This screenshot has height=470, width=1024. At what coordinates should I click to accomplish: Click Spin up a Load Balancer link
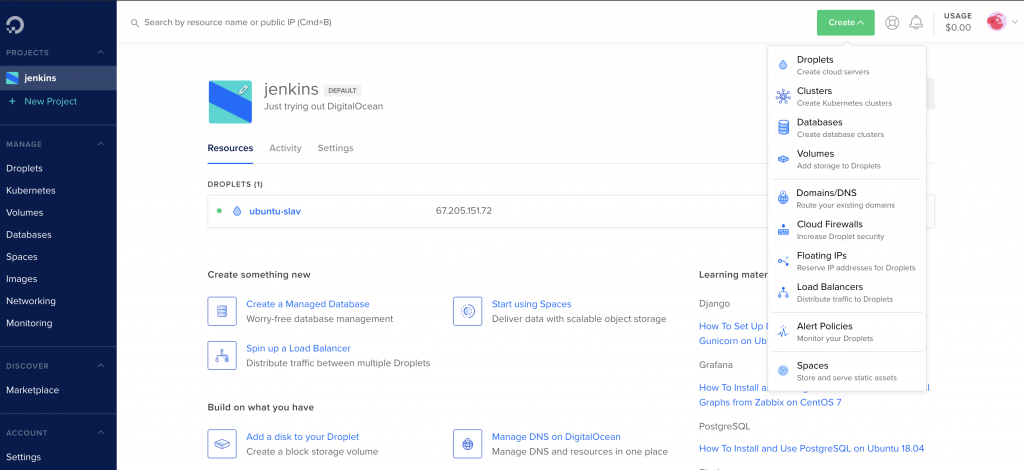point(298,349)
